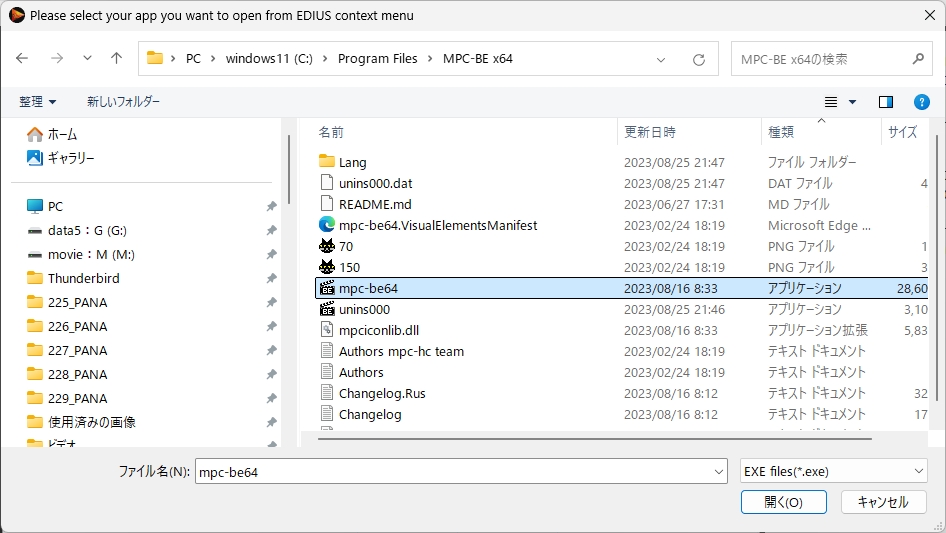Open the recent locations chevron

pos(87,59)
